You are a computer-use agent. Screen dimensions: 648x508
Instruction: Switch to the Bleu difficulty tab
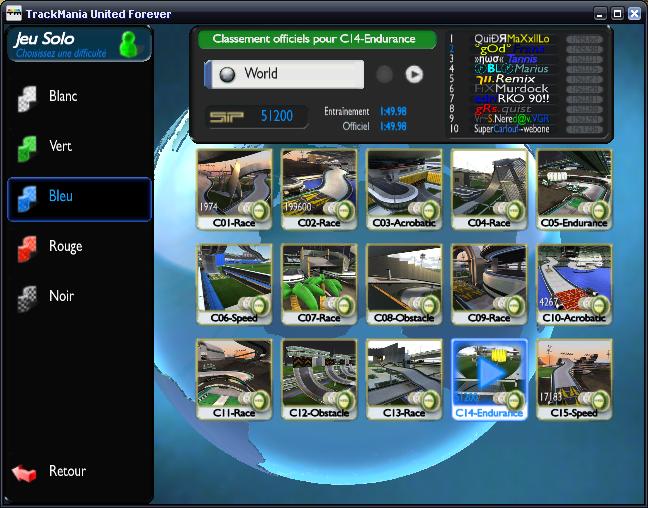pyautogui.click(x=79, y=198)
